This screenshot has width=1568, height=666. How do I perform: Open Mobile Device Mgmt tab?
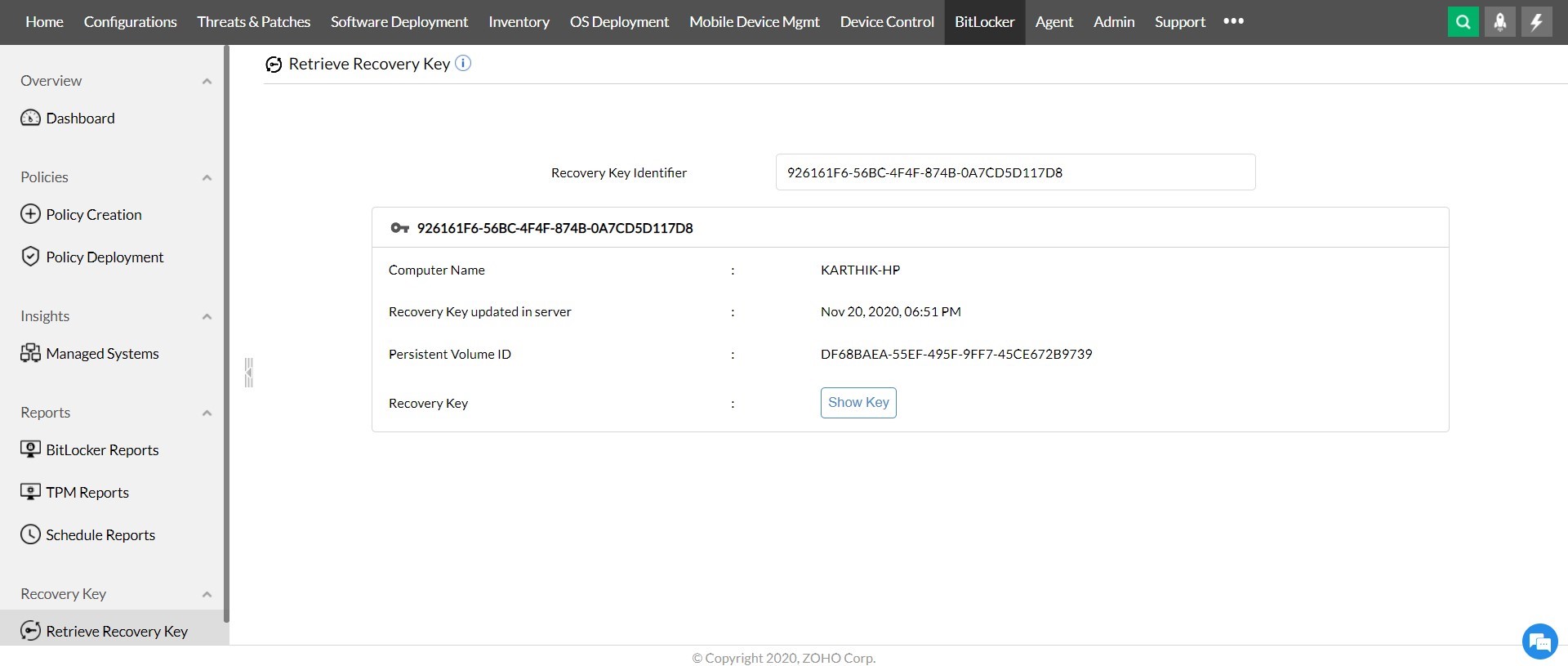click(x=755, y=22)
